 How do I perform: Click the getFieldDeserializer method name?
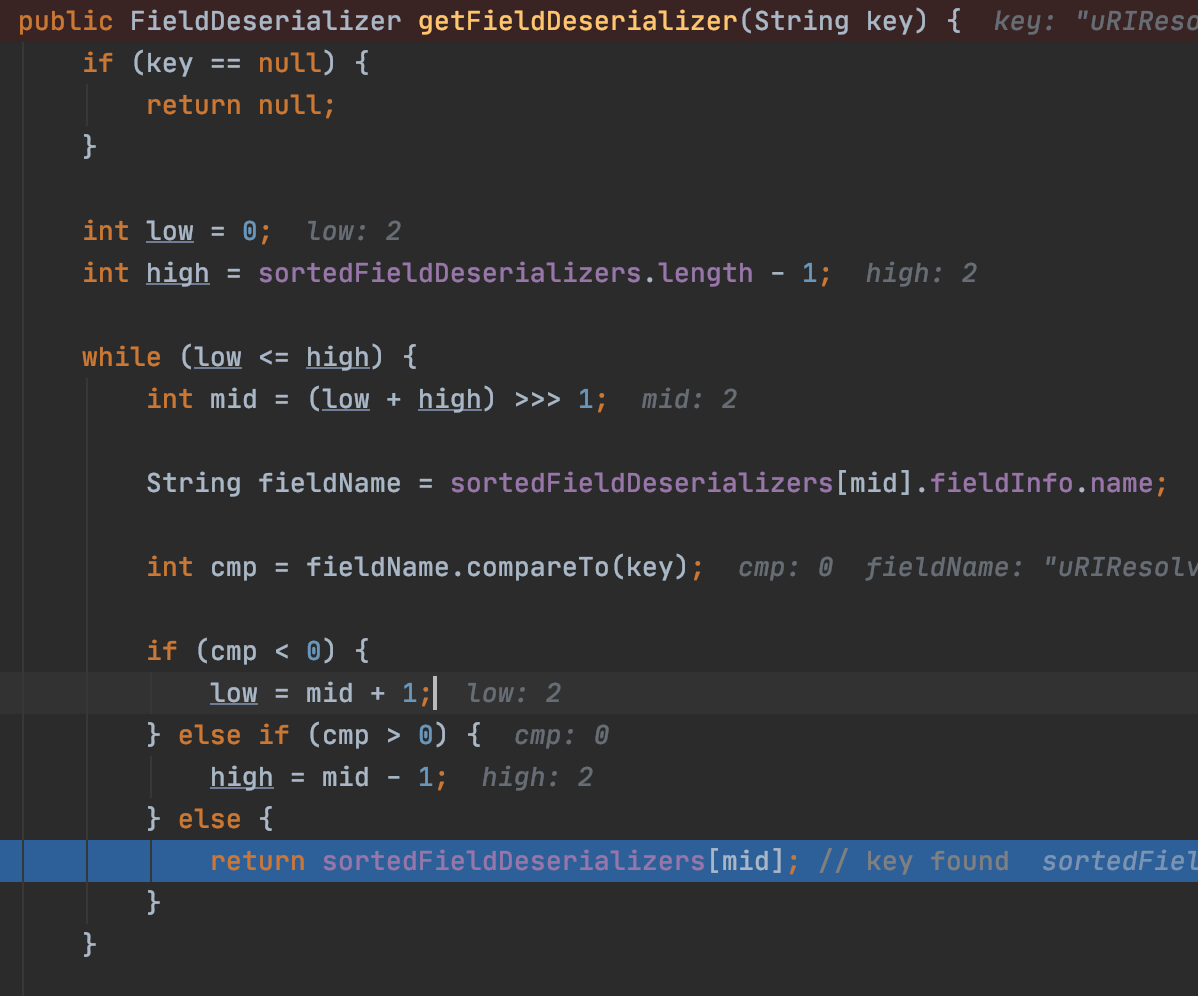coord(578,22)
